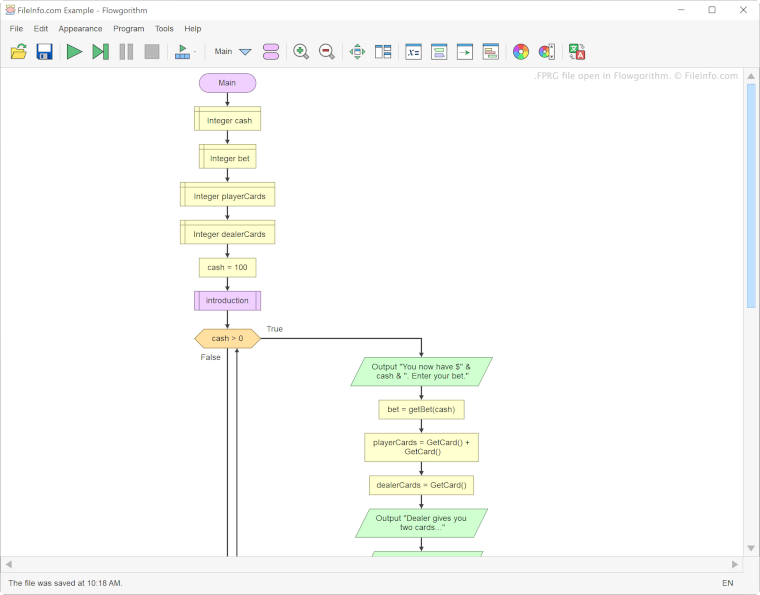Select the 'Dealer gives you two cards' output
This screenshot has height=595, width=760.
click(421, 523)
